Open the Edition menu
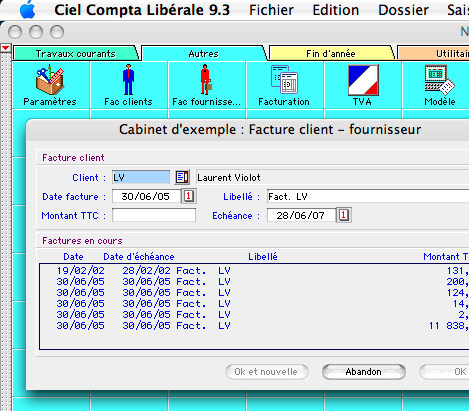The width and height of the screenshot is (469, 411). 336,10
